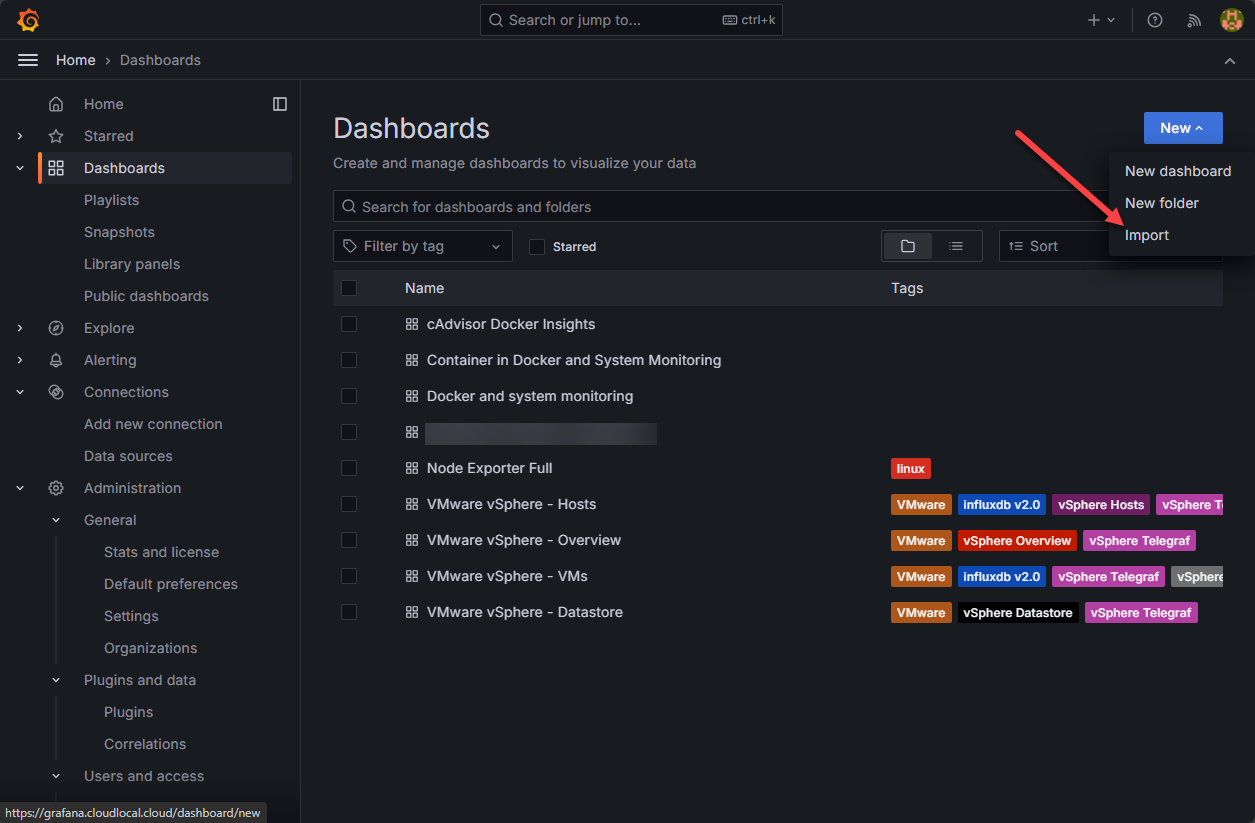The image size is (1255, 823).
Task: Tick the select-all checkbox in the table header
Action: tap(349, 288)
